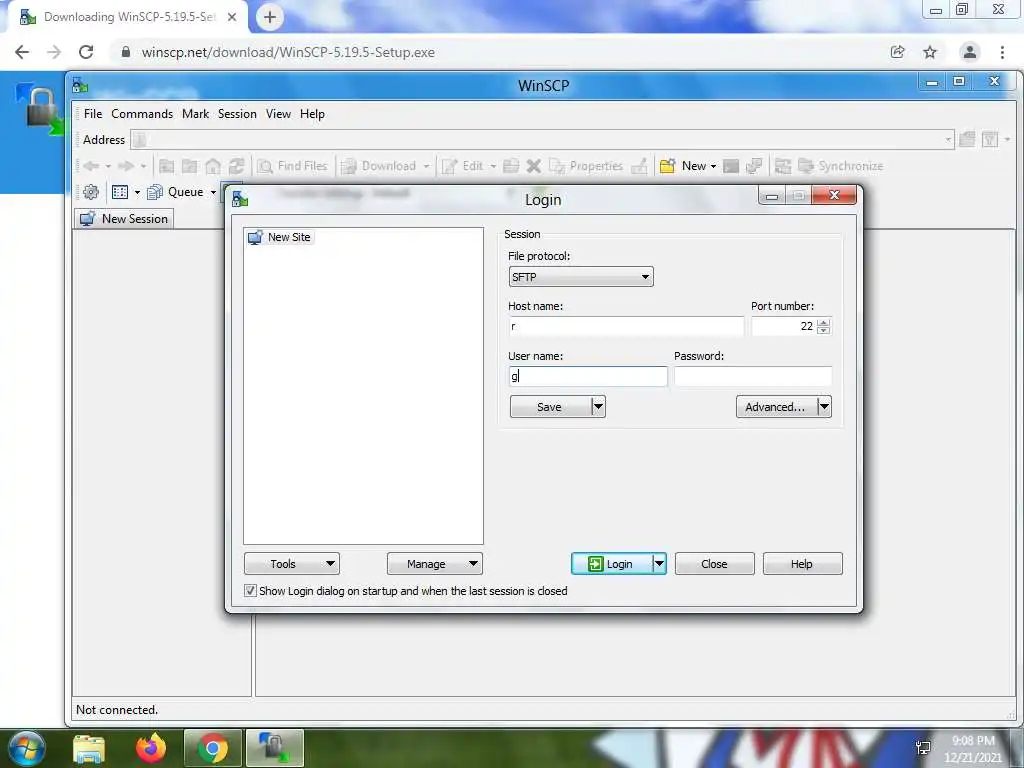Focus the User name input field
Viewport: 1024px width, 768px height.
(588, 376)
